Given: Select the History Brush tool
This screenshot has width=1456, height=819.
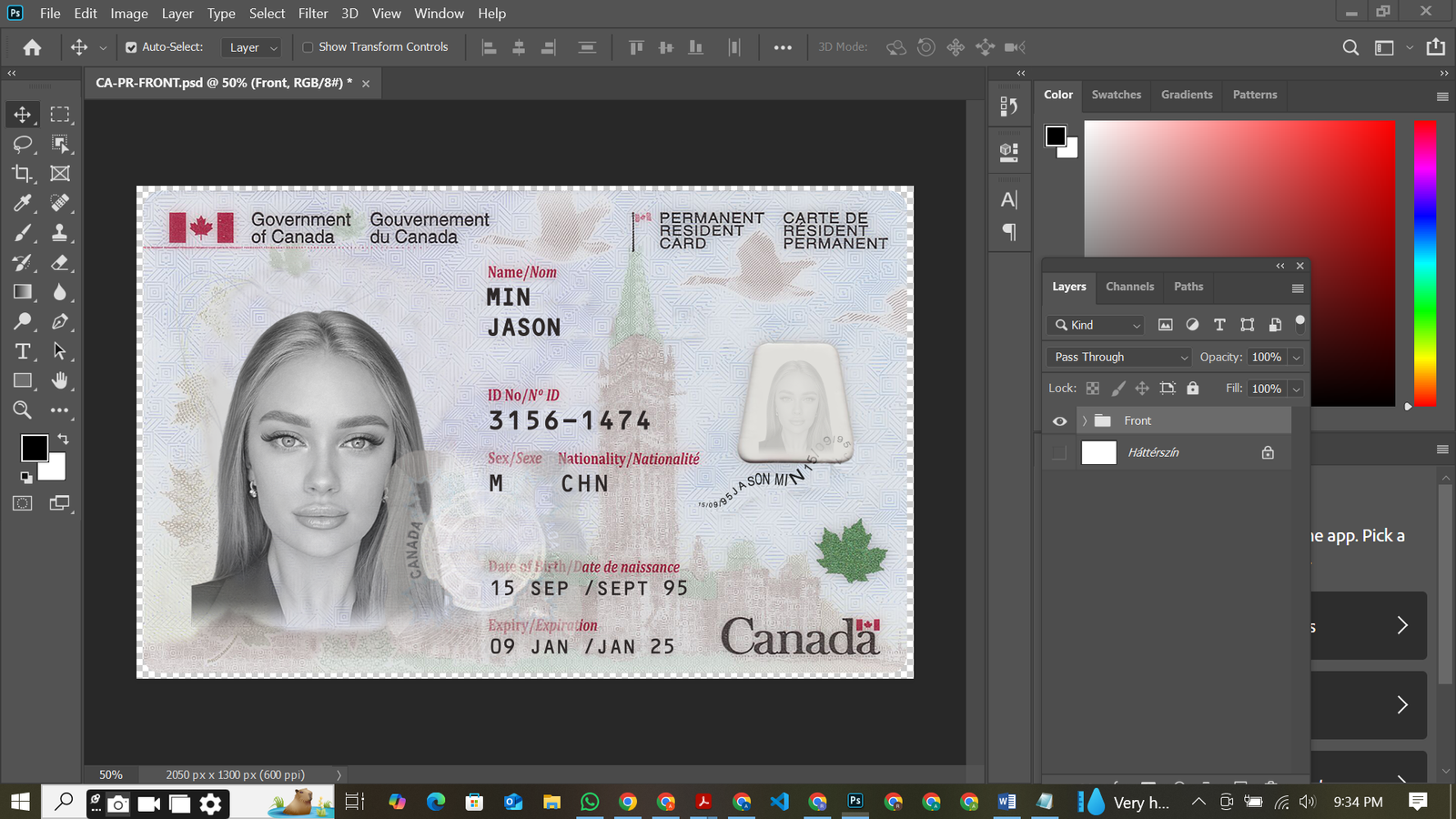Looking at the screenshot, I should pos(23,263).
